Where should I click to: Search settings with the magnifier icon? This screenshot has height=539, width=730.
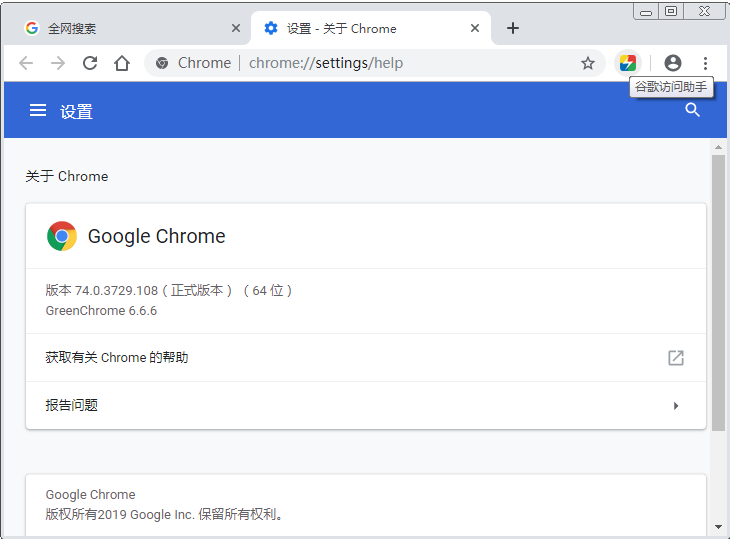click(x=692, y=111)
